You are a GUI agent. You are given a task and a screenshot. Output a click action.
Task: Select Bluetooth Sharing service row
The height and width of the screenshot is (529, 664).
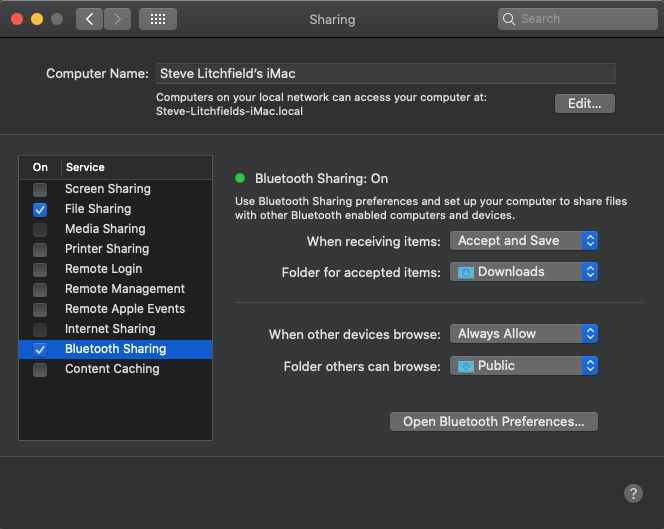coord(116,349)
